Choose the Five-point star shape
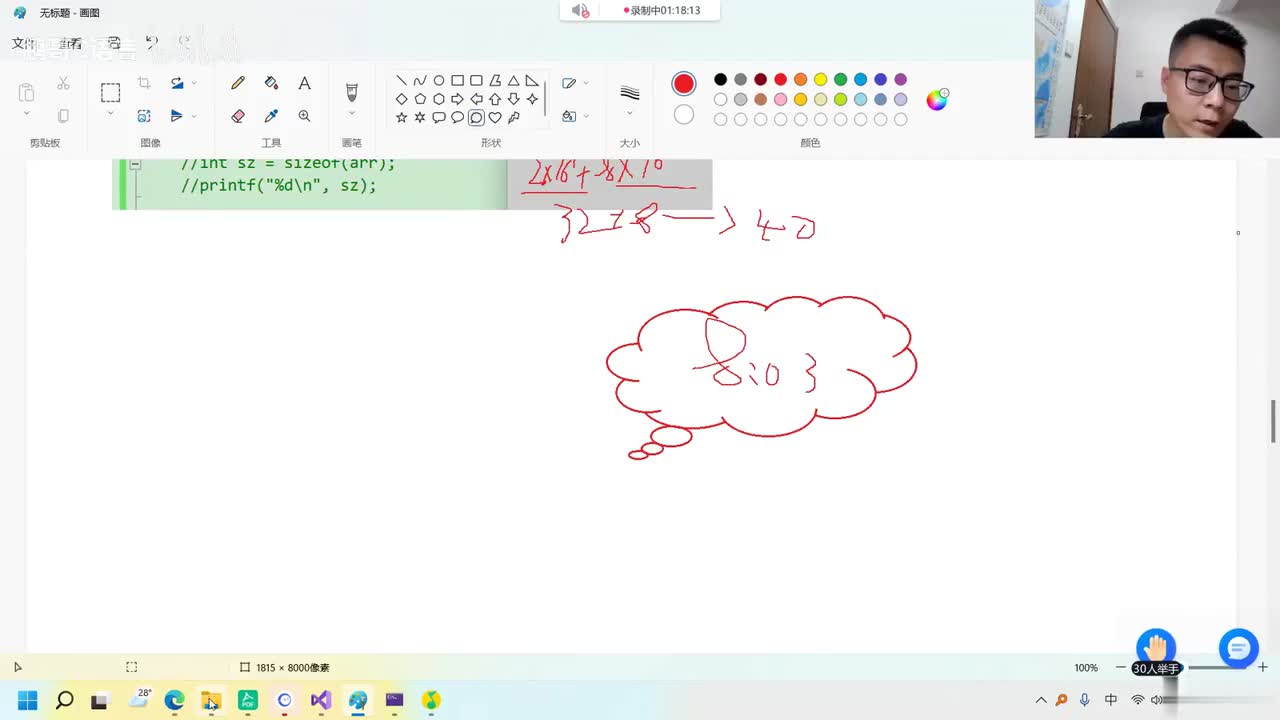The height and width of the screenshot is (720, 1280). (401, 117)
